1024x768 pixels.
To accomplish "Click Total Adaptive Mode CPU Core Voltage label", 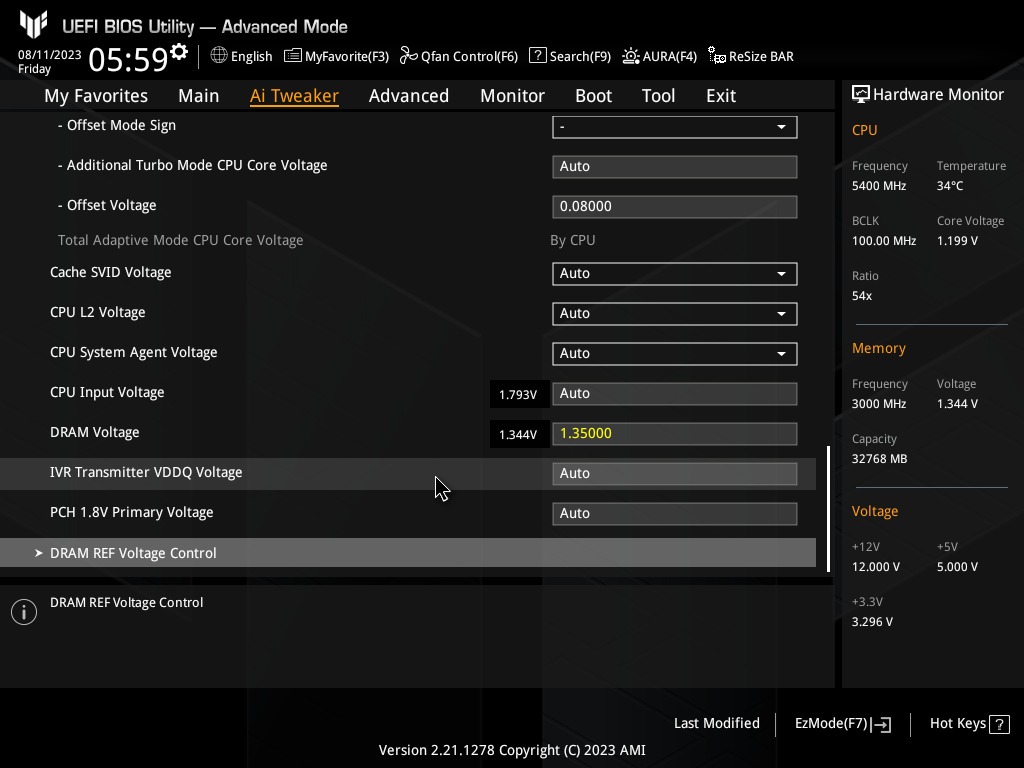I will 180,240.
